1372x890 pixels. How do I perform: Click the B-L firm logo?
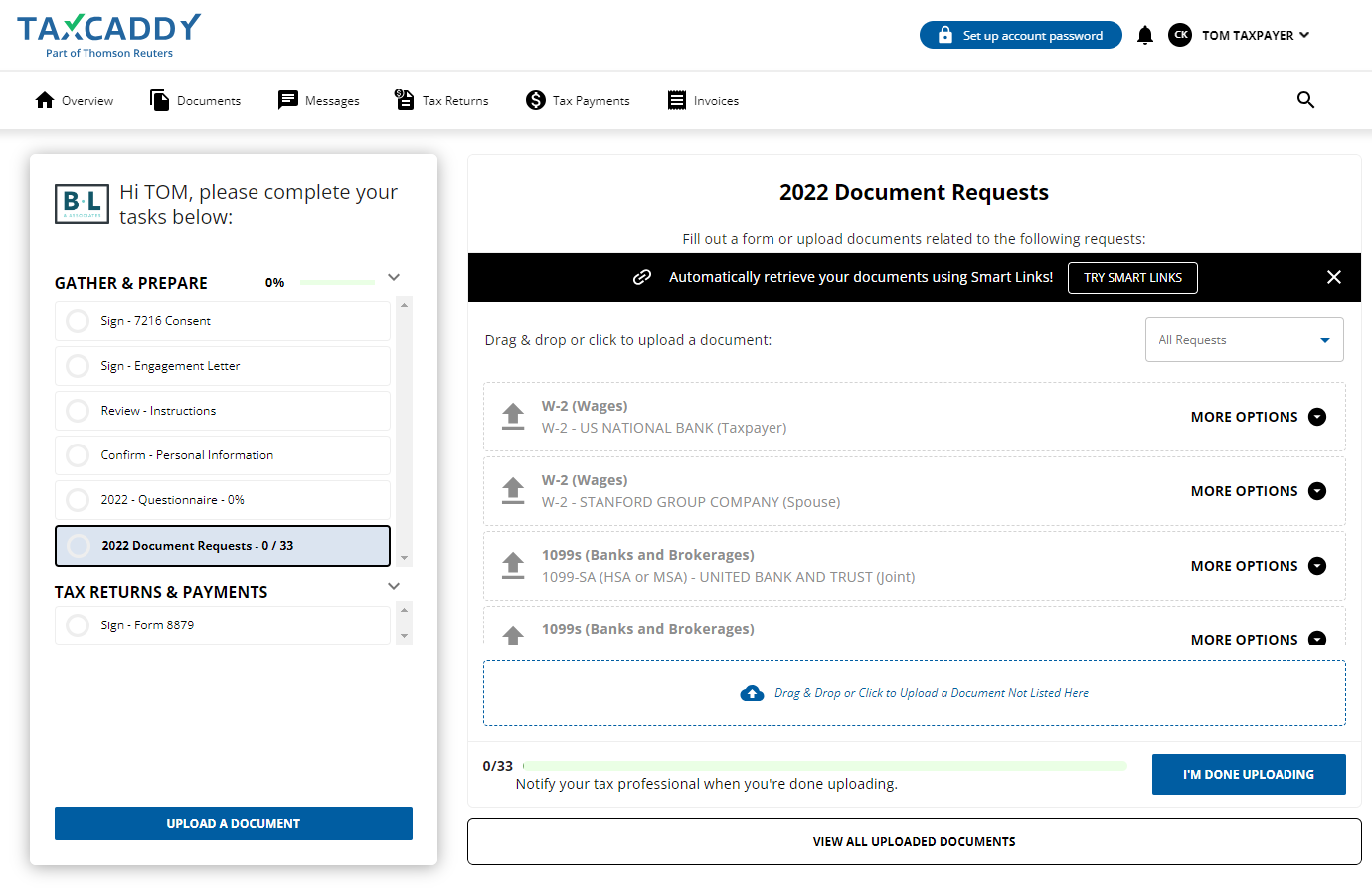click(82, 204)
